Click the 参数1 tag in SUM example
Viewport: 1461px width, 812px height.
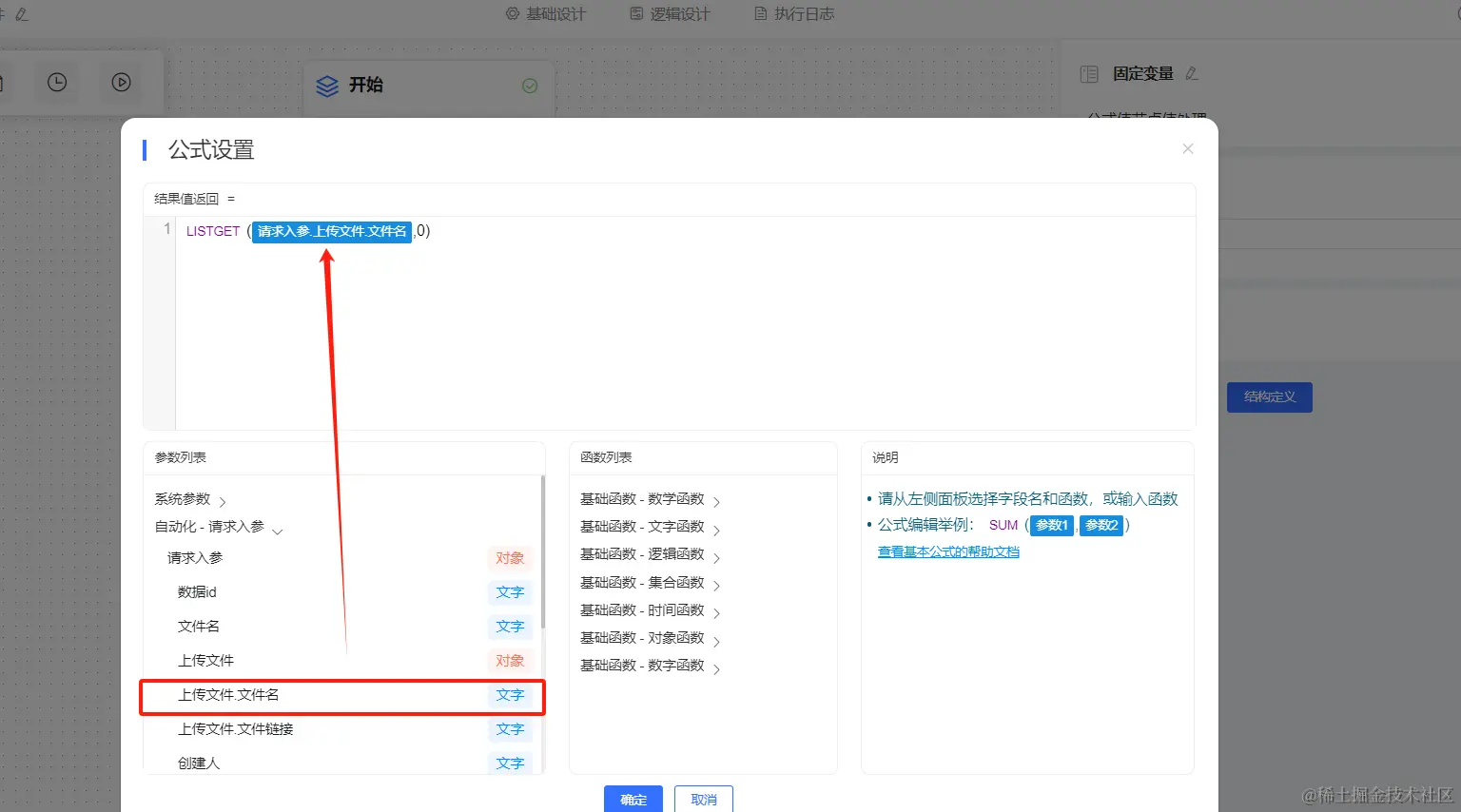1052,525
